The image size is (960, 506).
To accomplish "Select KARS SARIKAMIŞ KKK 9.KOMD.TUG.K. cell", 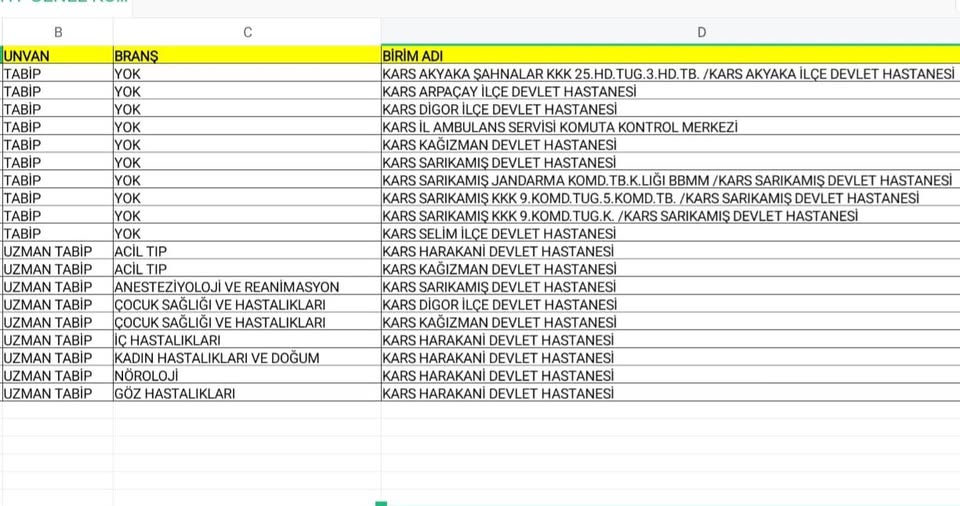I will pos(670,216).
